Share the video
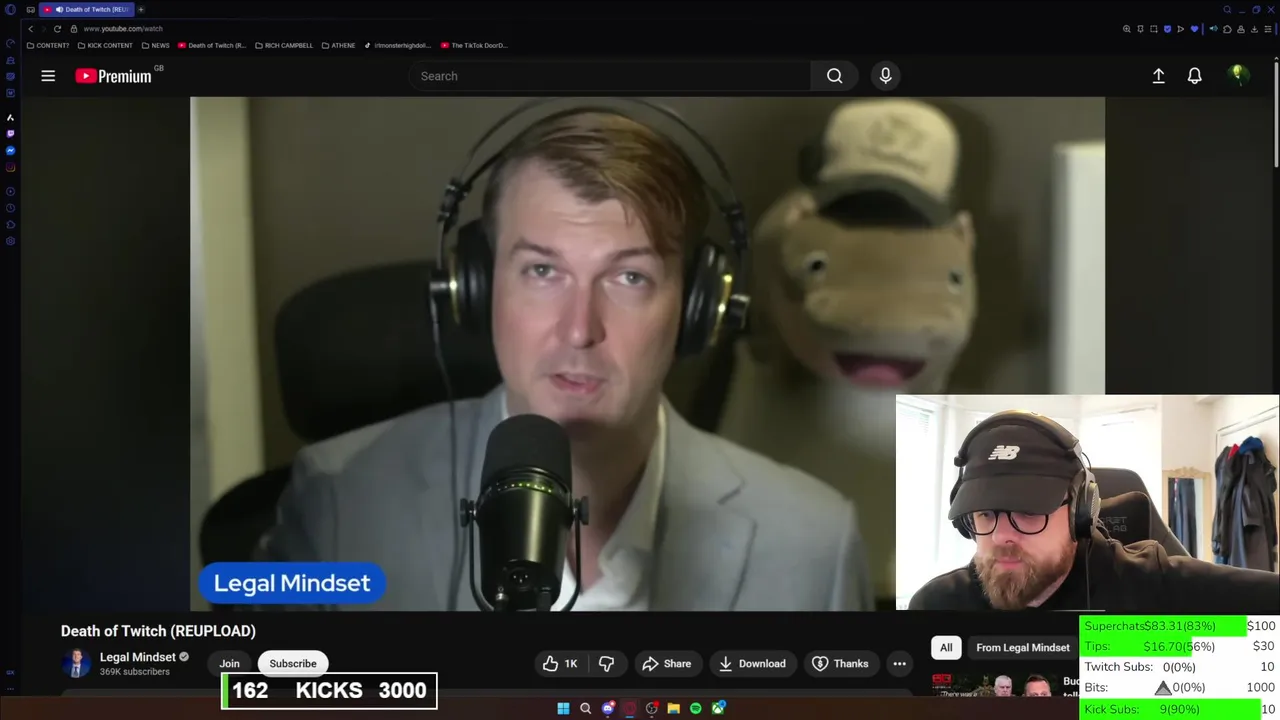The image size is (1280, 720). (666, 663)
